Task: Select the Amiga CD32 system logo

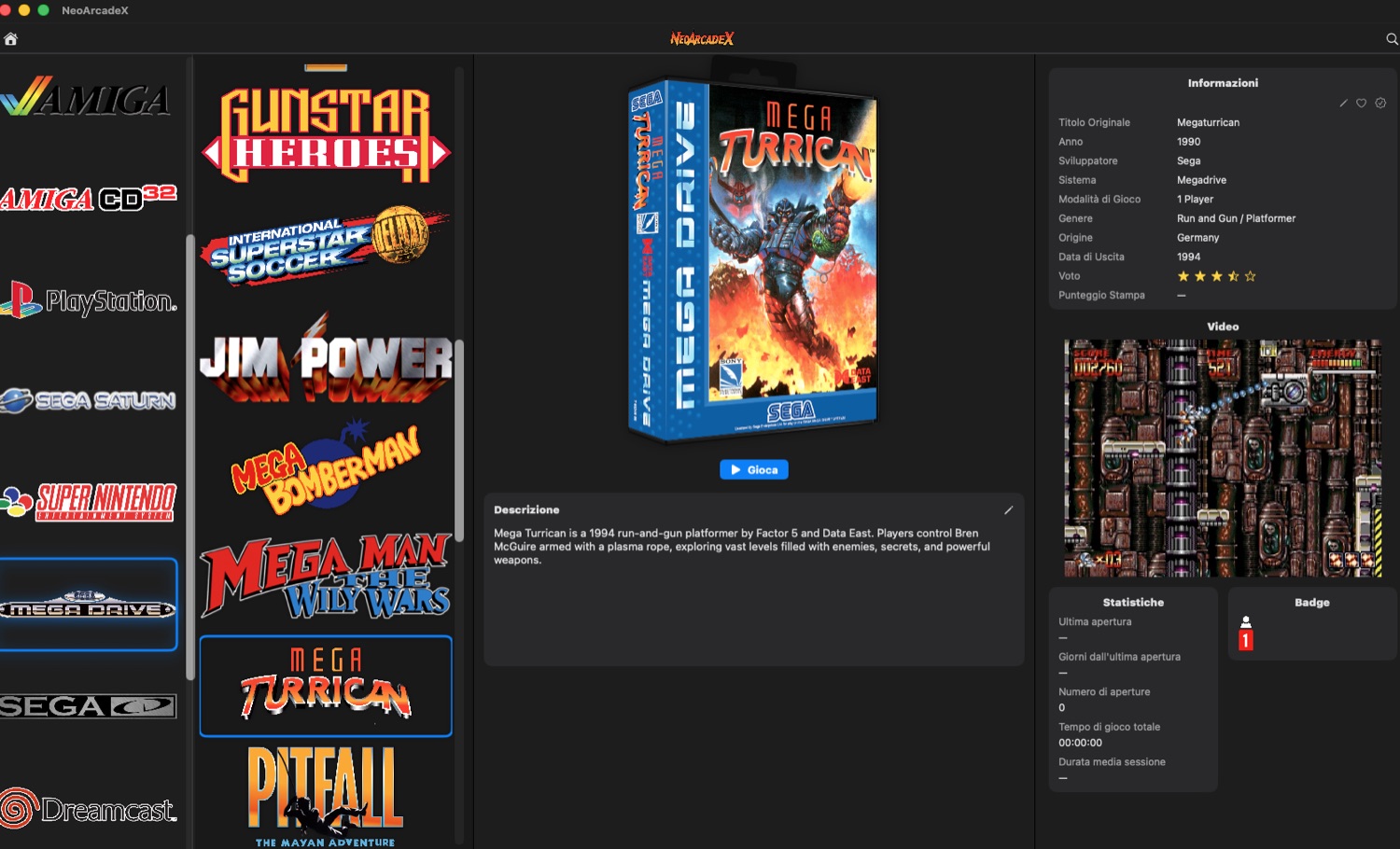Action: coord(89,197)
